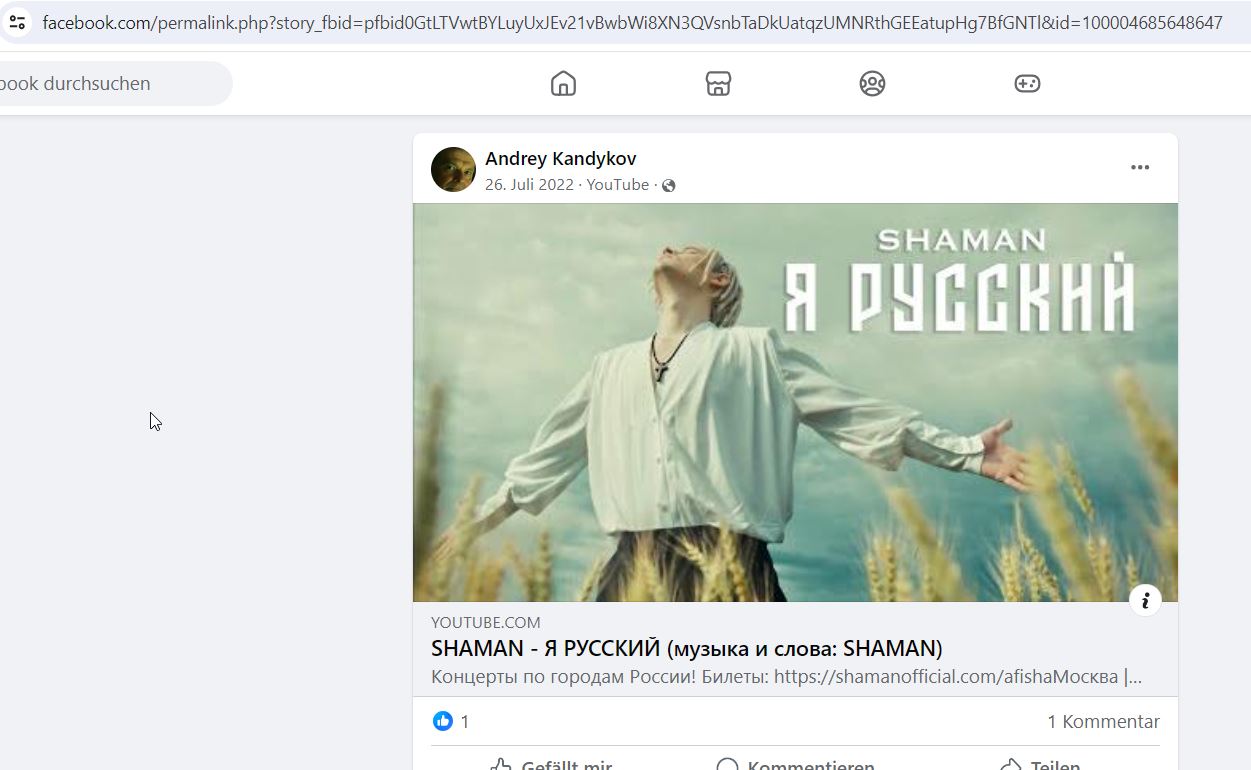Open the Facebook Home icon

[x=563, y=83]
